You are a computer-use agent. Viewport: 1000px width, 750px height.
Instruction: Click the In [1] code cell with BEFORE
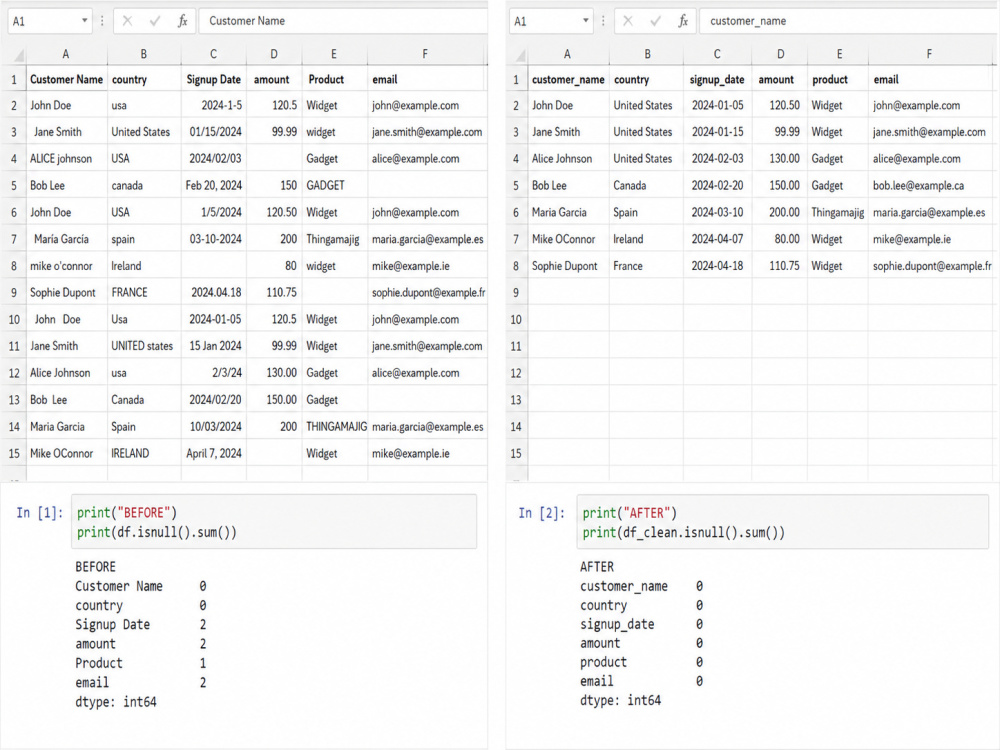(x=274, y=522)
